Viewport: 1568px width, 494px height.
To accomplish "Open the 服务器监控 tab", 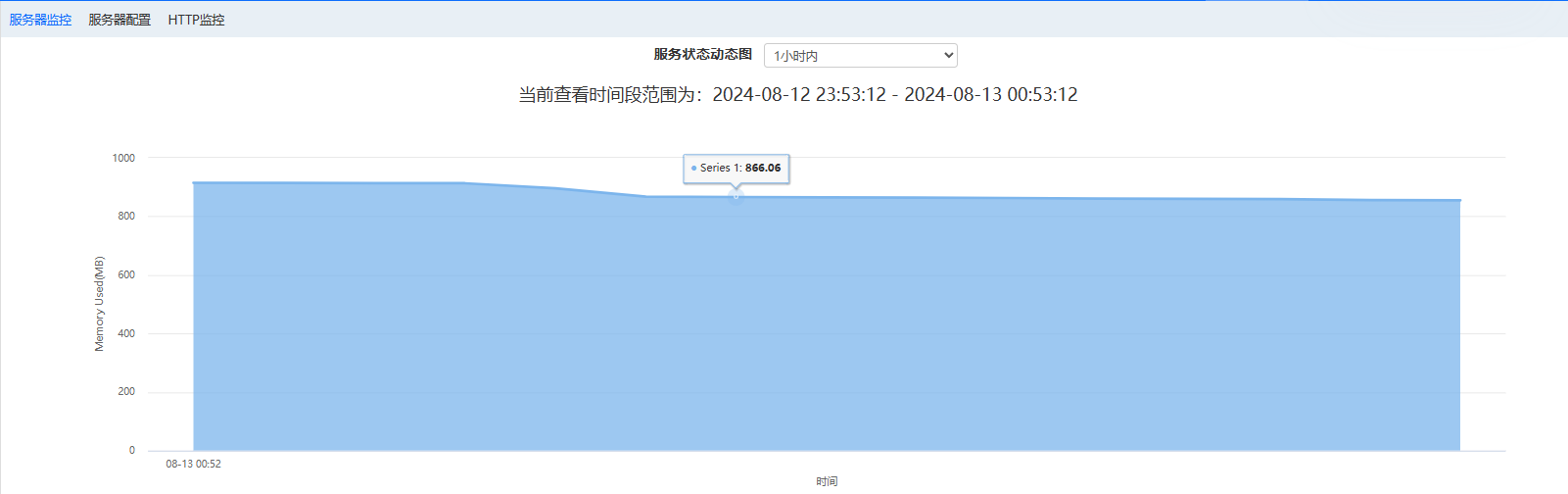I will 40,20.
